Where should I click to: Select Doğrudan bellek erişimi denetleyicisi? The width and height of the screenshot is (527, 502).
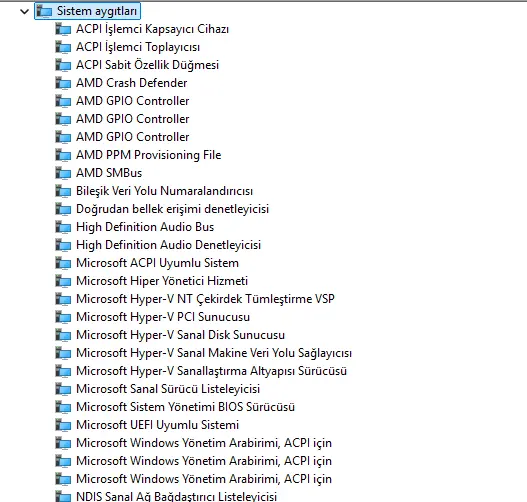(172, 209)
